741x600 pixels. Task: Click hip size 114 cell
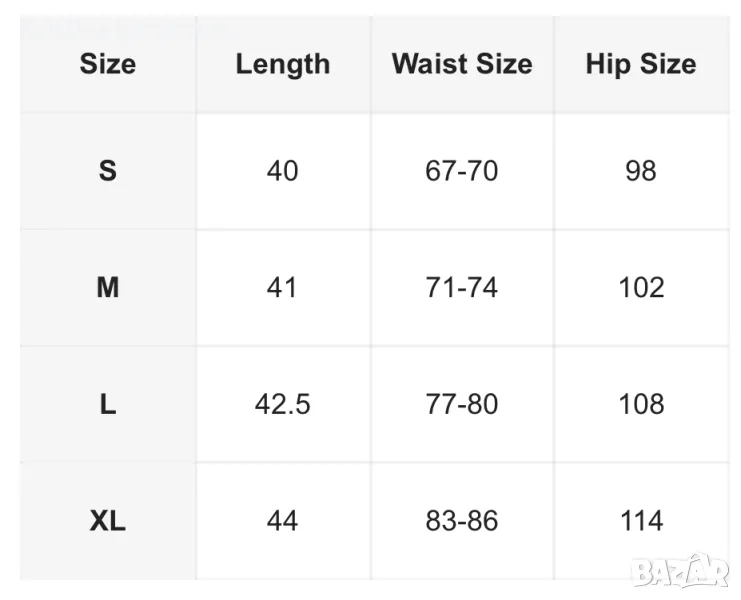[x=641, y=521]
